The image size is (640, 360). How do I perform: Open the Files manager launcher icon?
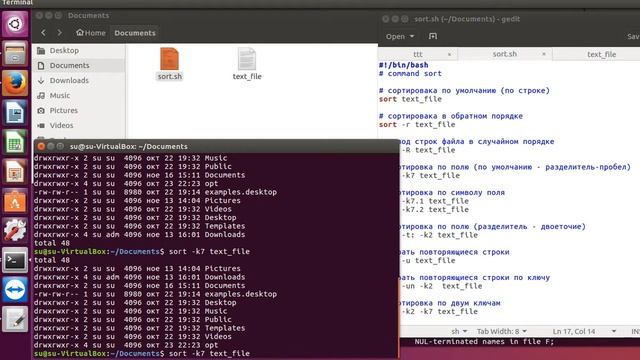15,53
